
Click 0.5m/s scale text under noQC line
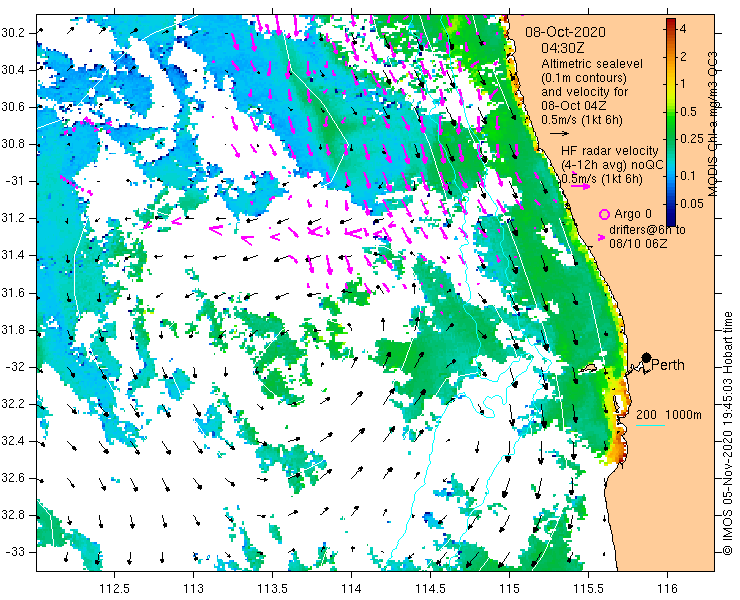602,179
